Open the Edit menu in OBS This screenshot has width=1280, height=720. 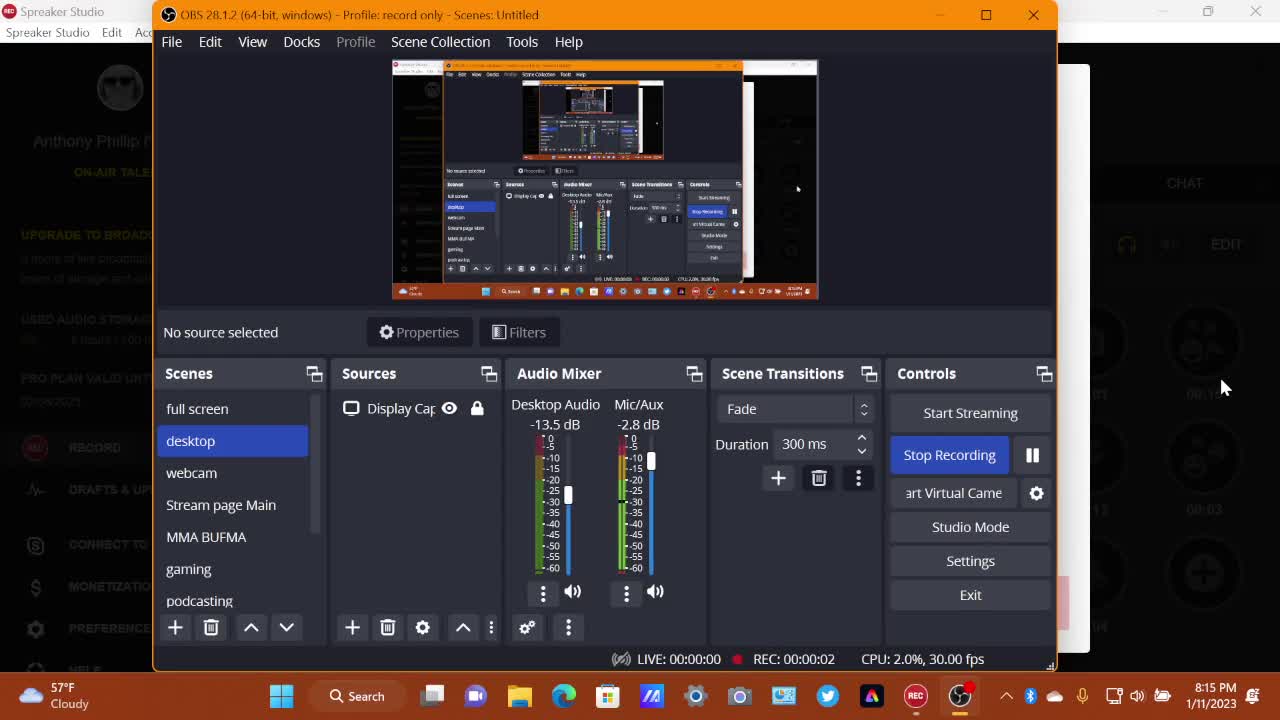[210, 42]
